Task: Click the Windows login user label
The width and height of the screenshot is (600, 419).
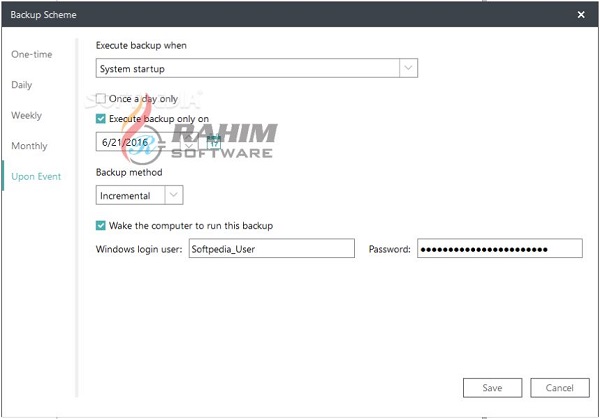Action: point(139,249)
